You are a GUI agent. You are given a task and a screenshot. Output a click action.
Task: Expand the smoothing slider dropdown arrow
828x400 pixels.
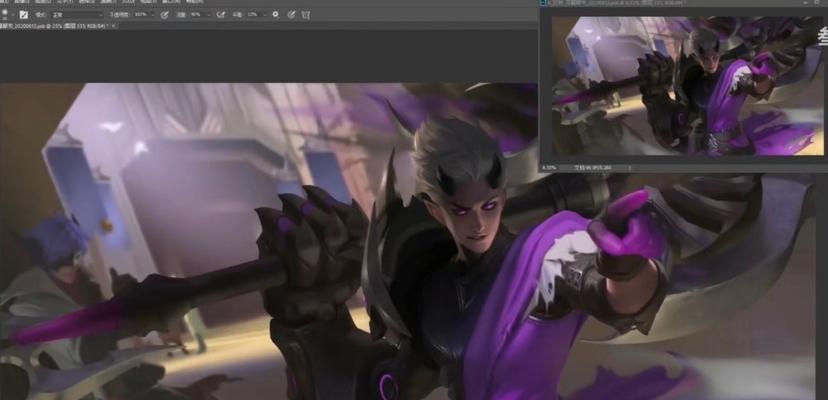pos(265,15)
